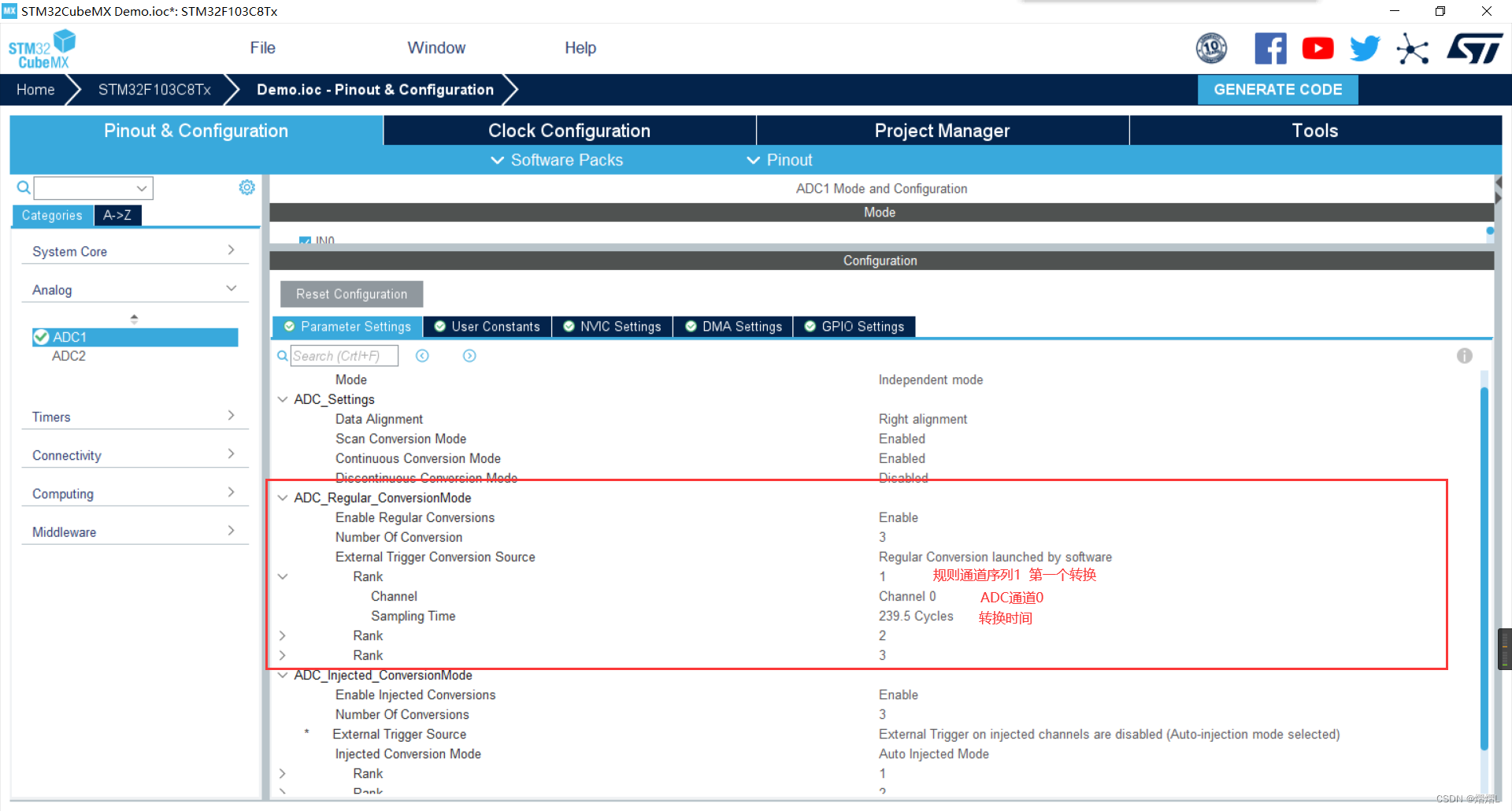Click the parameter search magnifier icon
Screen dimensions: 1512x811
coord(282,356)
